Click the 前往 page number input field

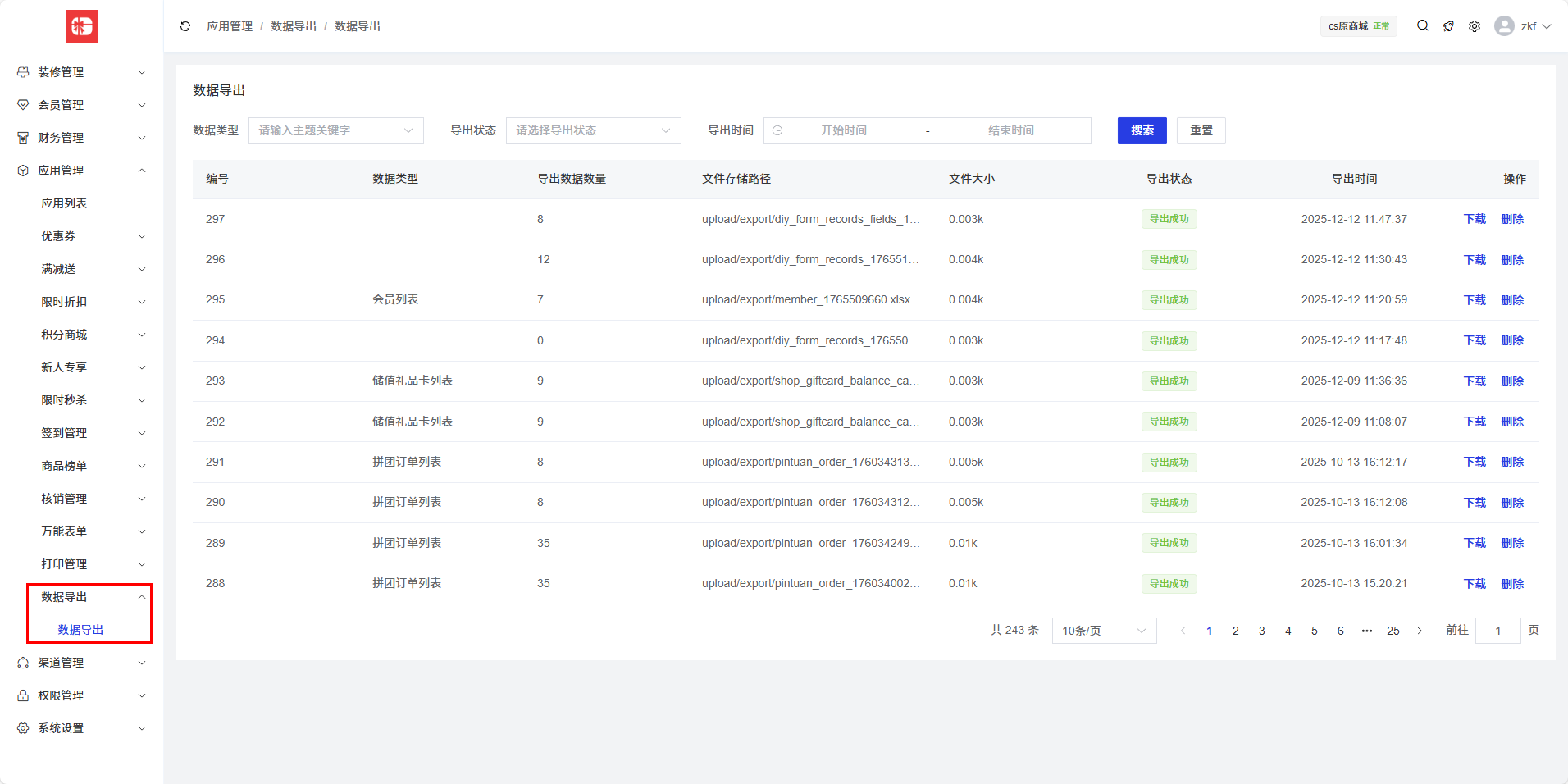click(1497, 631)
